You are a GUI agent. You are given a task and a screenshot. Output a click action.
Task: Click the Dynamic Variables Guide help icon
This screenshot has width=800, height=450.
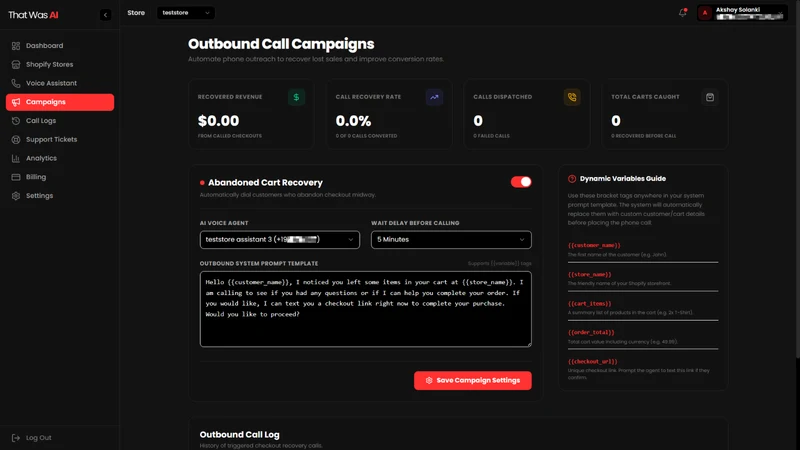(x=572, y=179)
